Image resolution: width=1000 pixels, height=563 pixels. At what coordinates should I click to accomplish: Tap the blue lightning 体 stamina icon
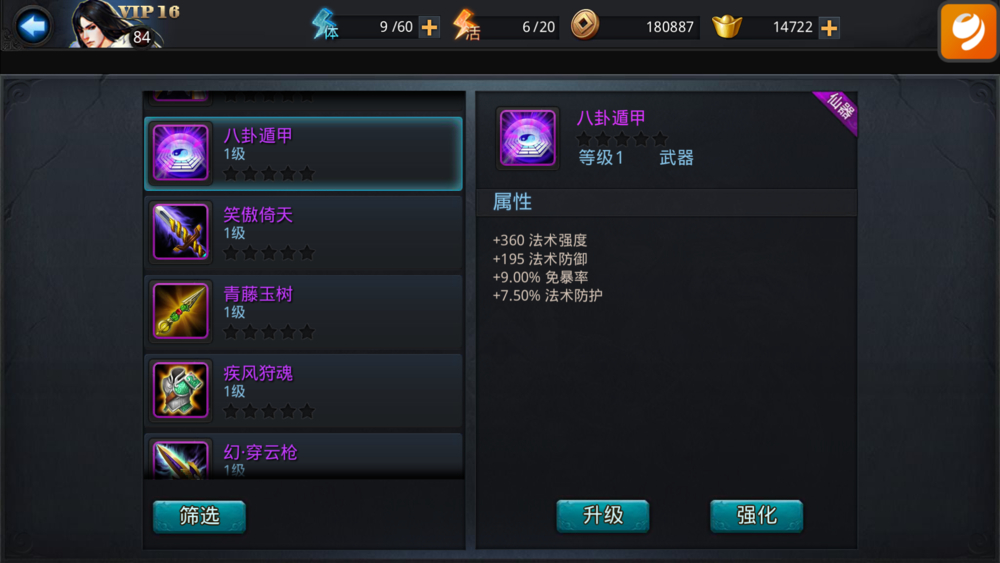point(325,25)
